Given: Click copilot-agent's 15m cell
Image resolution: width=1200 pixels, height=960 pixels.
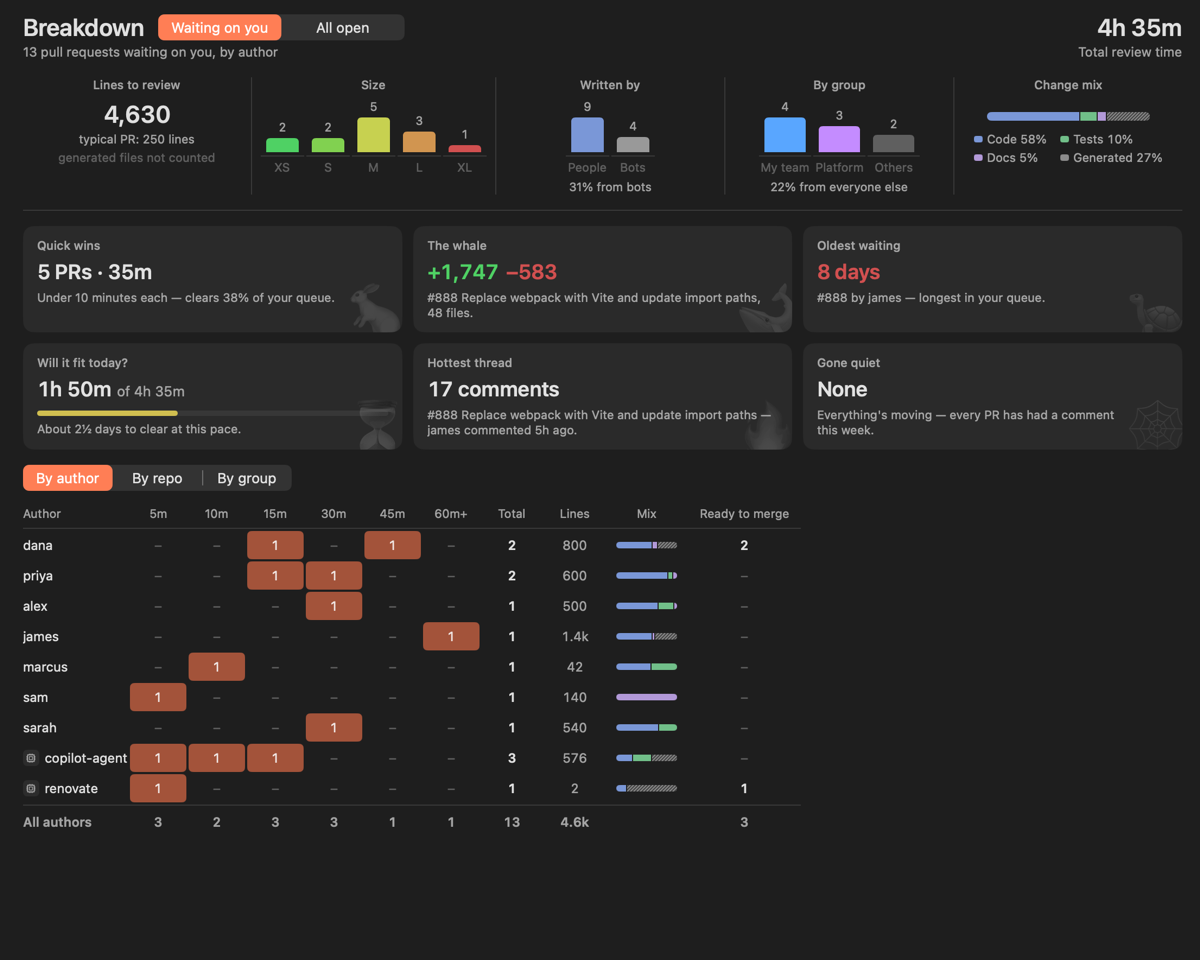Looking at the screenshot, I should (x=275, y=758).
